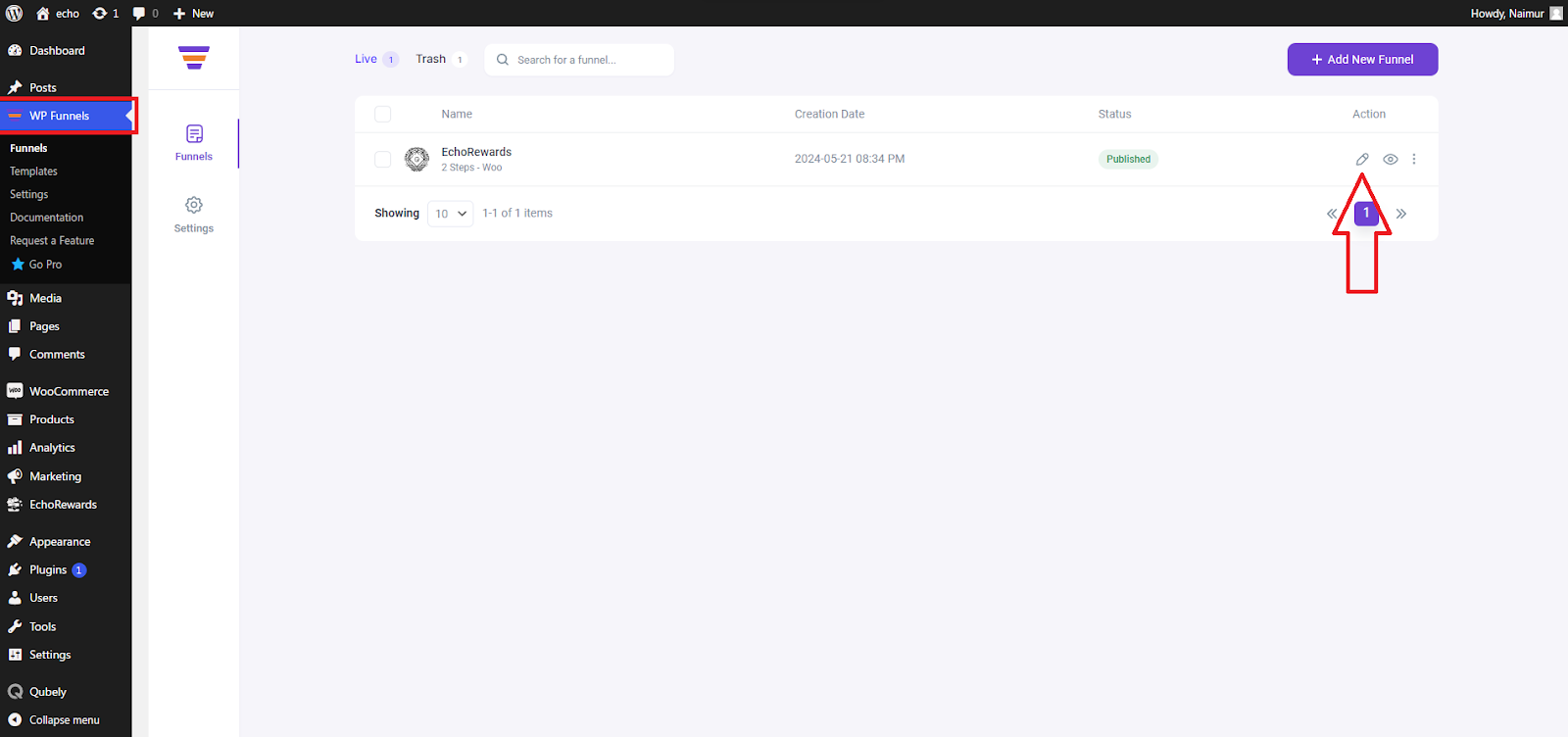The width and height of the screenshot is (1568, 737).
Task: Switch to the Trash tab
Action: (x=431, y=59)
